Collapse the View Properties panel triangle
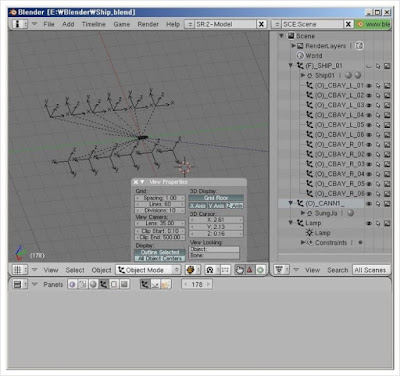The image size is (400, 376). click(x=142, y=182)
